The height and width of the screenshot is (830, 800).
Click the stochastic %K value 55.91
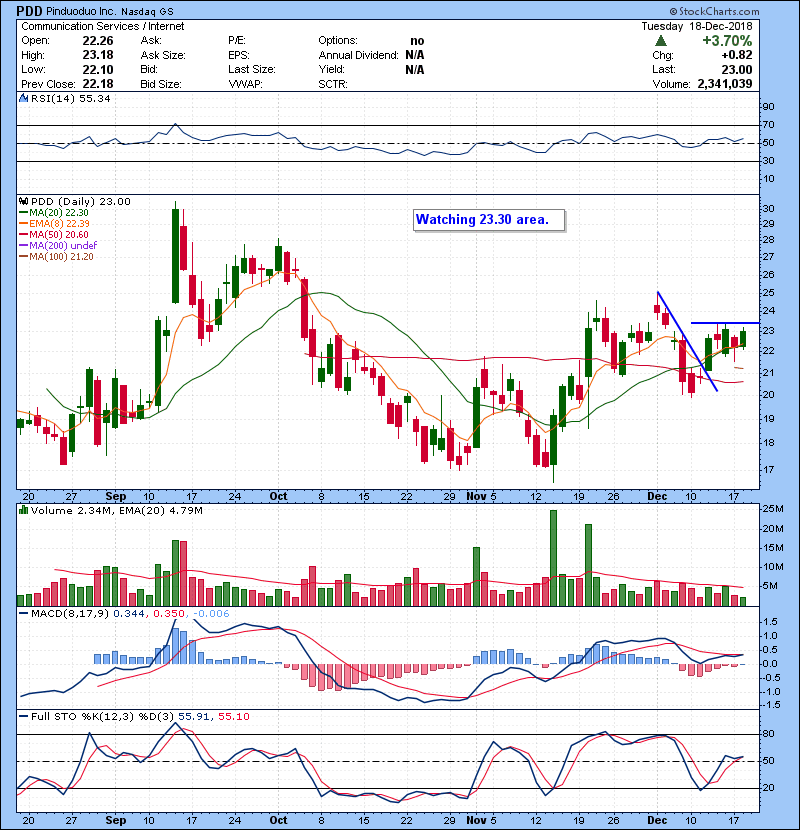194,717
